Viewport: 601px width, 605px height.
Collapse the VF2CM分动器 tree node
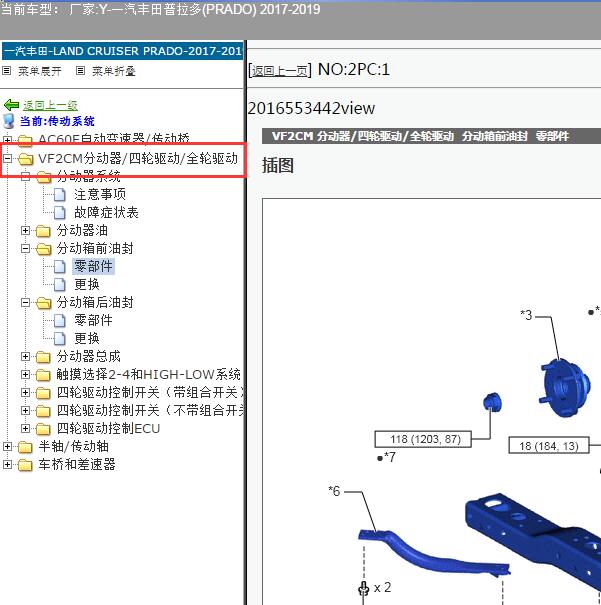click(x=7, y=158)
